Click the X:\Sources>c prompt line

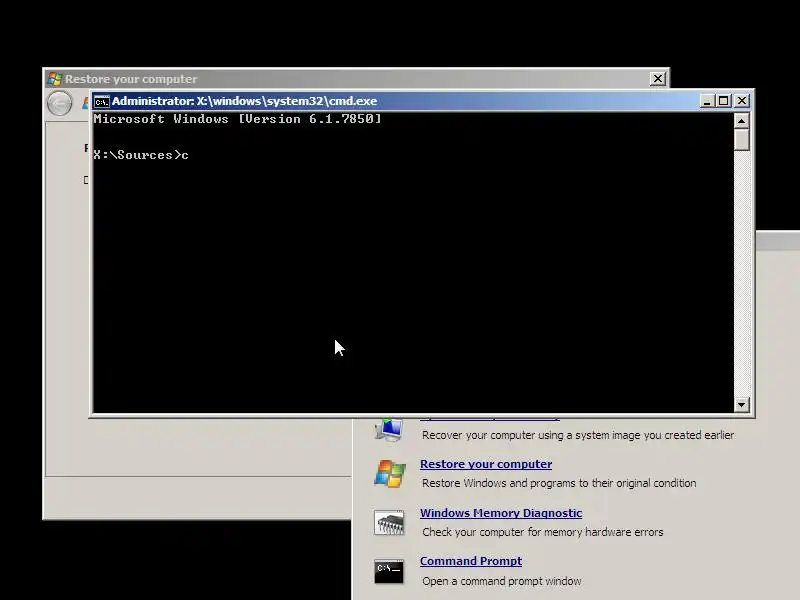[141, 155]
